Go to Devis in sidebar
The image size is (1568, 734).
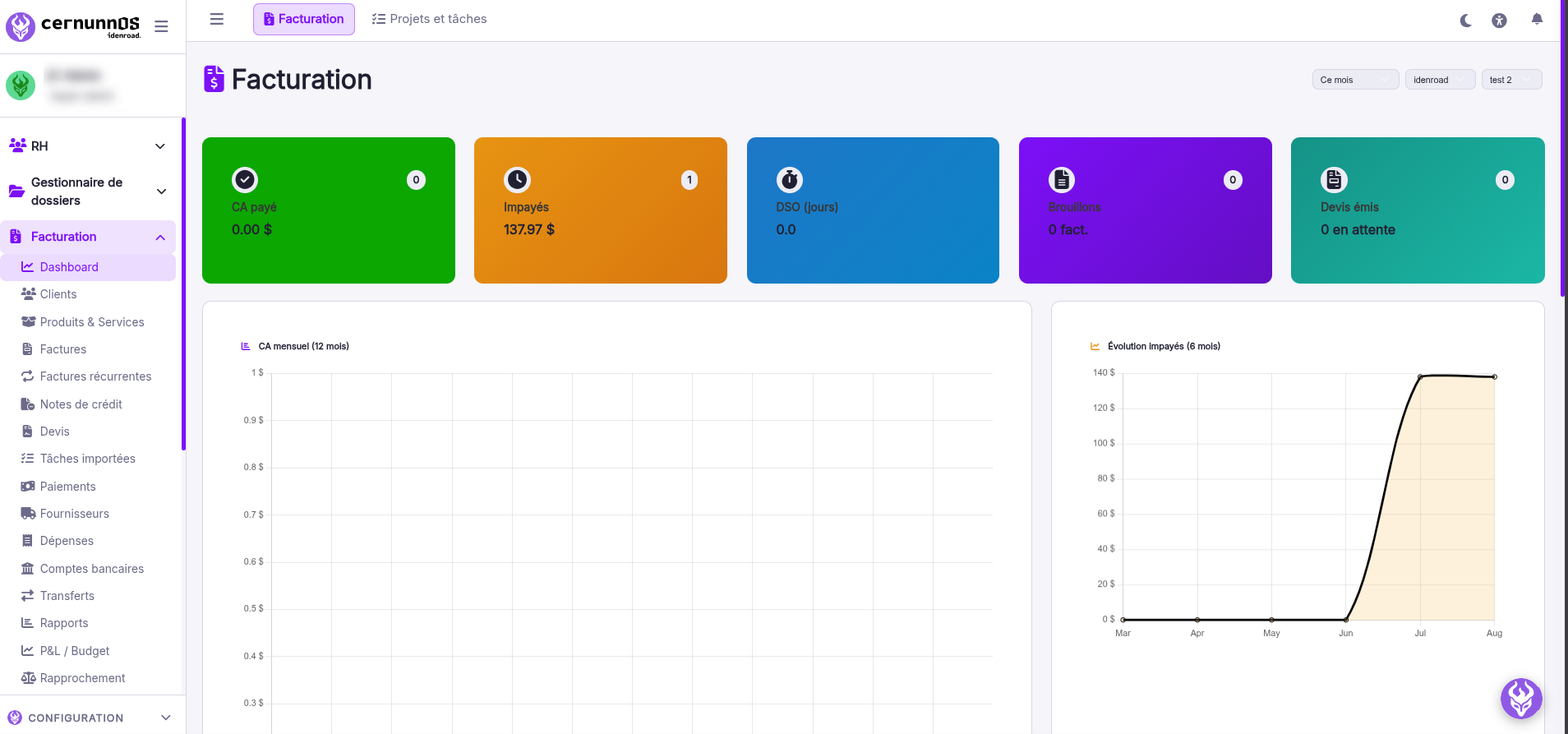[x=88, y=432]
